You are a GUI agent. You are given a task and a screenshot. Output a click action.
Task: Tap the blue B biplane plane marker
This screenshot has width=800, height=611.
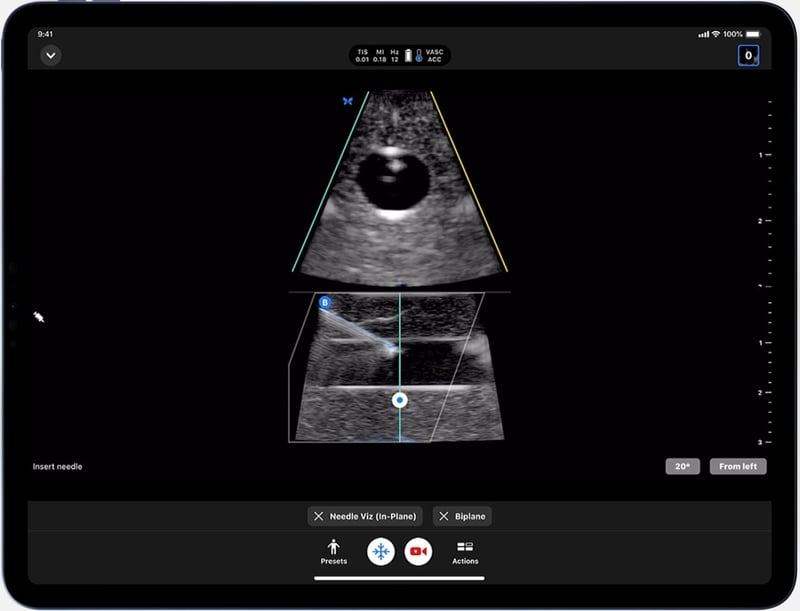325,300
